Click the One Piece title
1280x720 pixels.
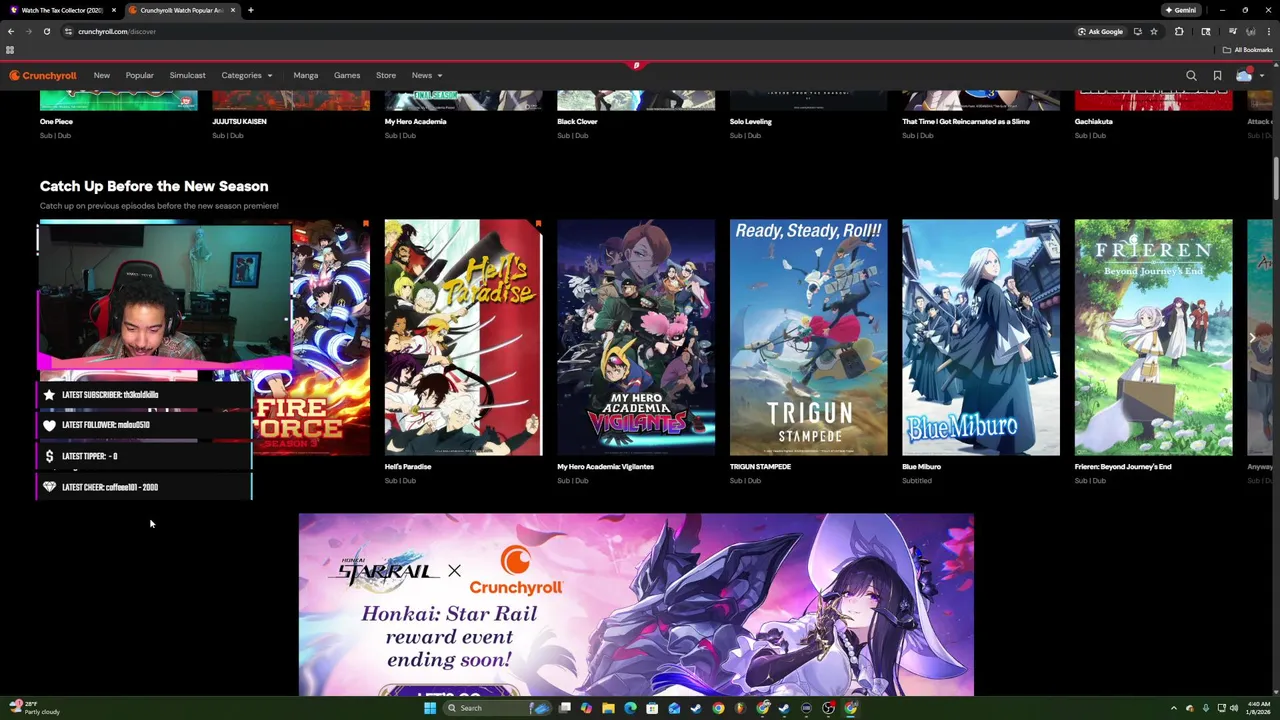click(x=56, y=122)
